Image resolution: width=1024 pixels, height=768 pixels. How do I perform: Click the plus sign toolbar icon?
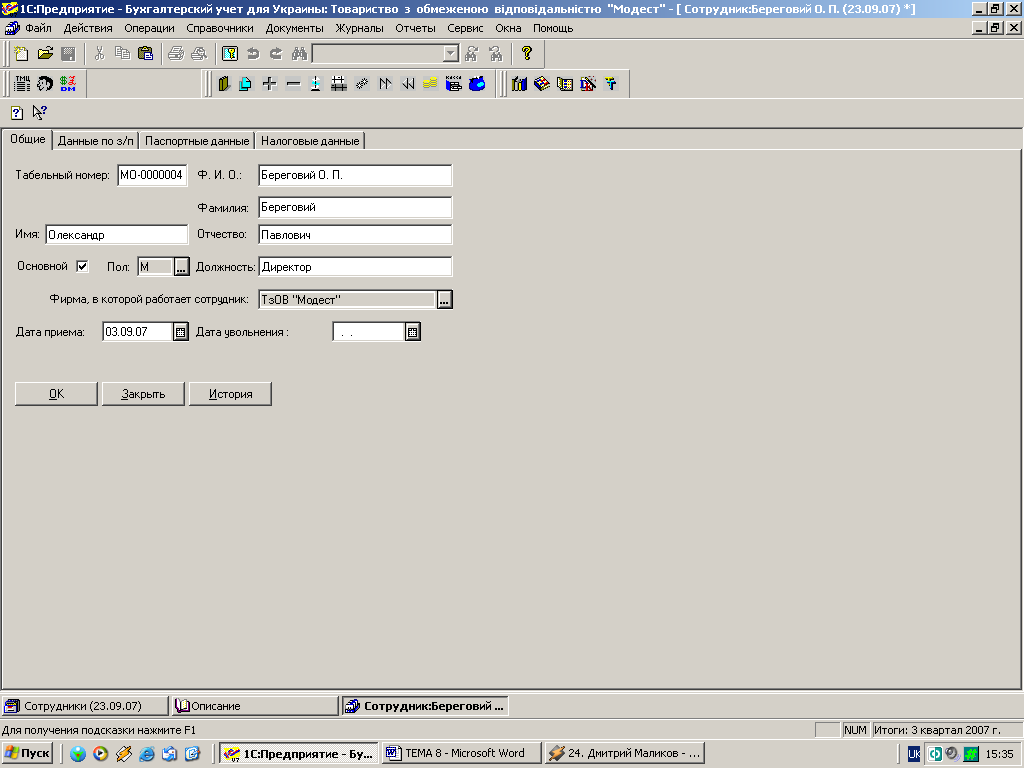269,84
